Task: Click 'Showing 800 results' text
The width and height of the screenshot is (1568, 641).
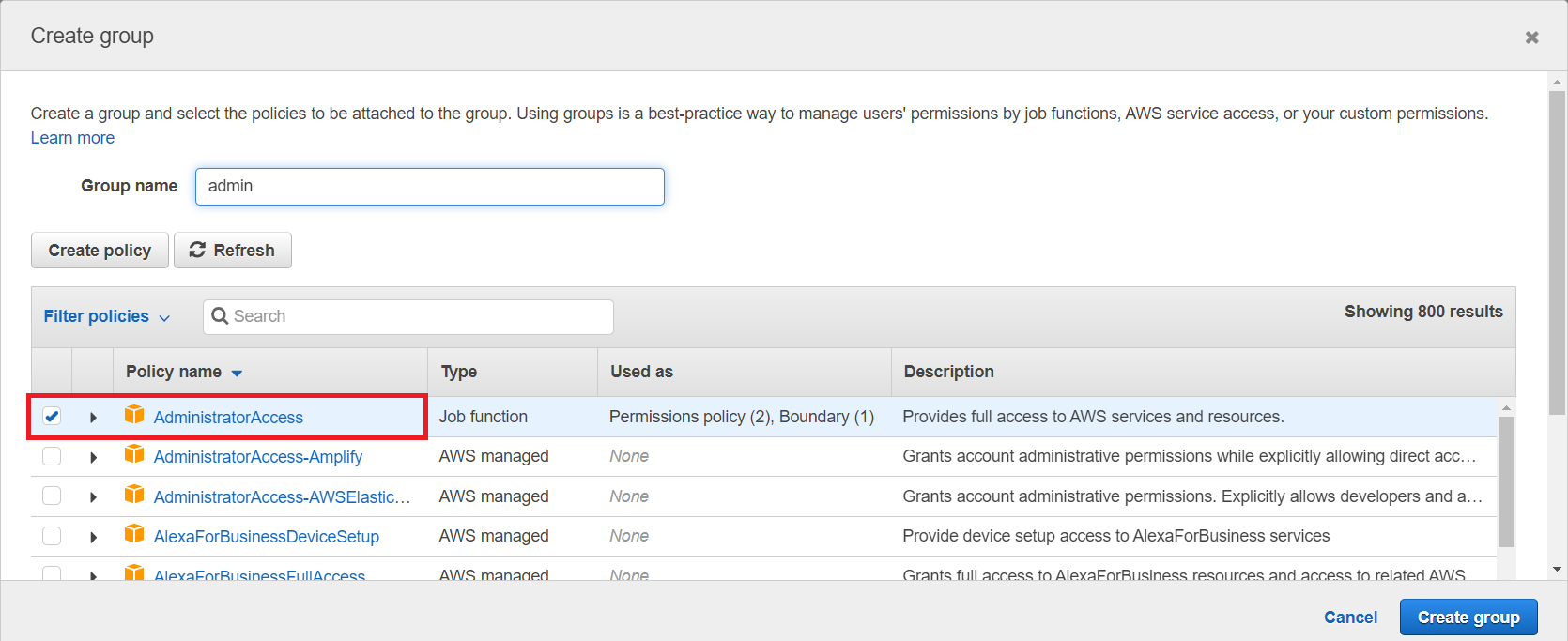Action: [x=1423, y=312]
